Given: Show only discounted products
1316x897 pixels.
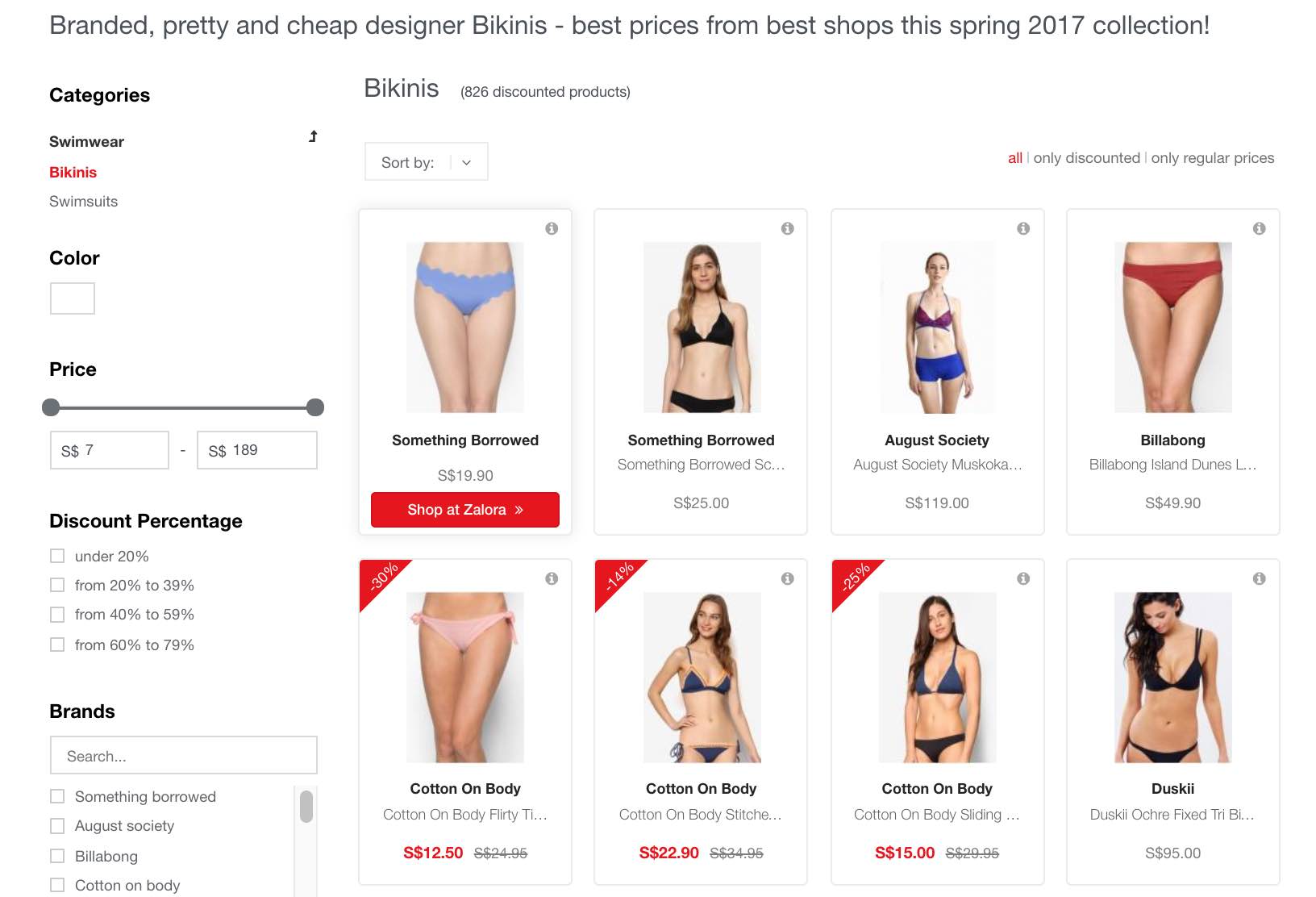Looking at the screenshot, I should 1086,158.
